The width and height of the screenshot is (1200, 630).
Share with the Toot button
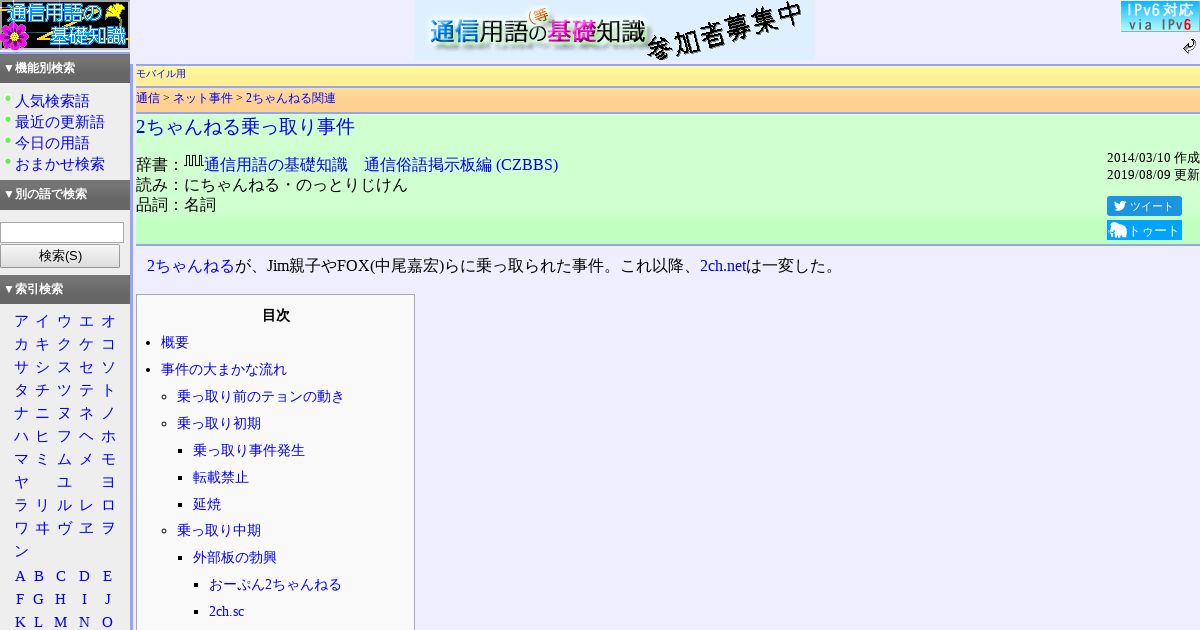click(1144, 230)
